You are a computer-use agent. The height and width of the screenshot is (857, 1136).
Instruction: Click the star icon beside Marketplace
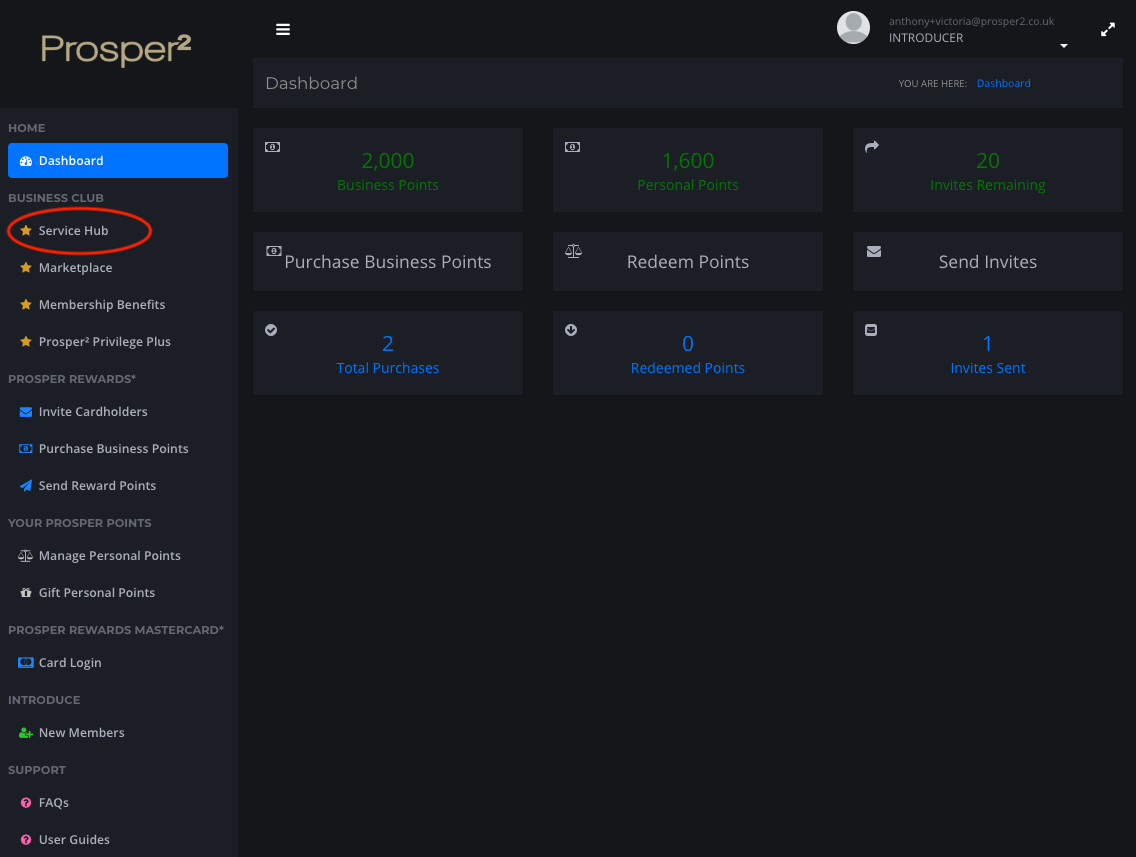pyautogui.click(x=25, y=267)
